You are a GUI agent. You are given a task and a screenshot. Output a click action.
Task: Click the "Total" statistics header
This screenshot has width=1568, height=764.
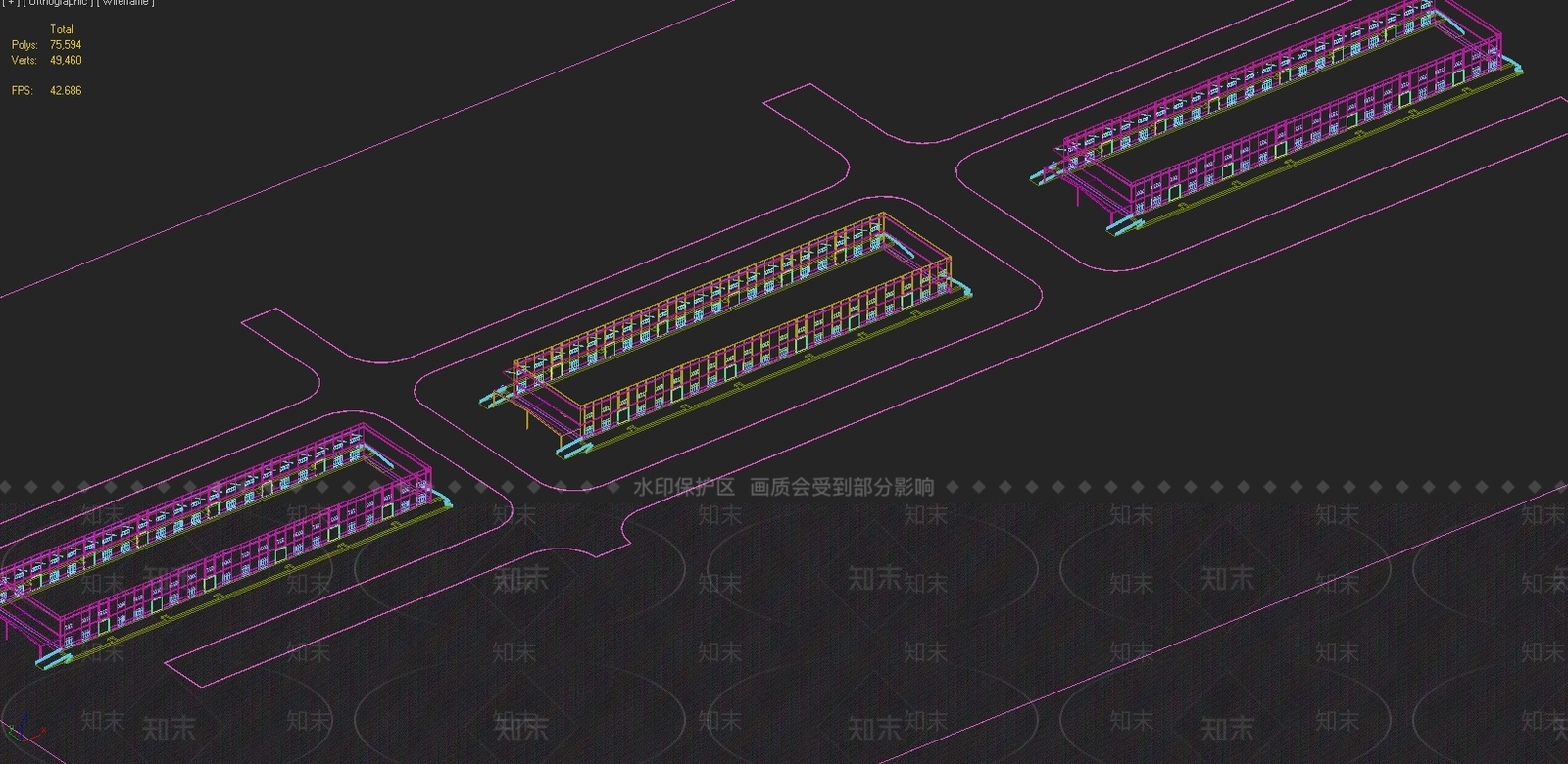62,29
